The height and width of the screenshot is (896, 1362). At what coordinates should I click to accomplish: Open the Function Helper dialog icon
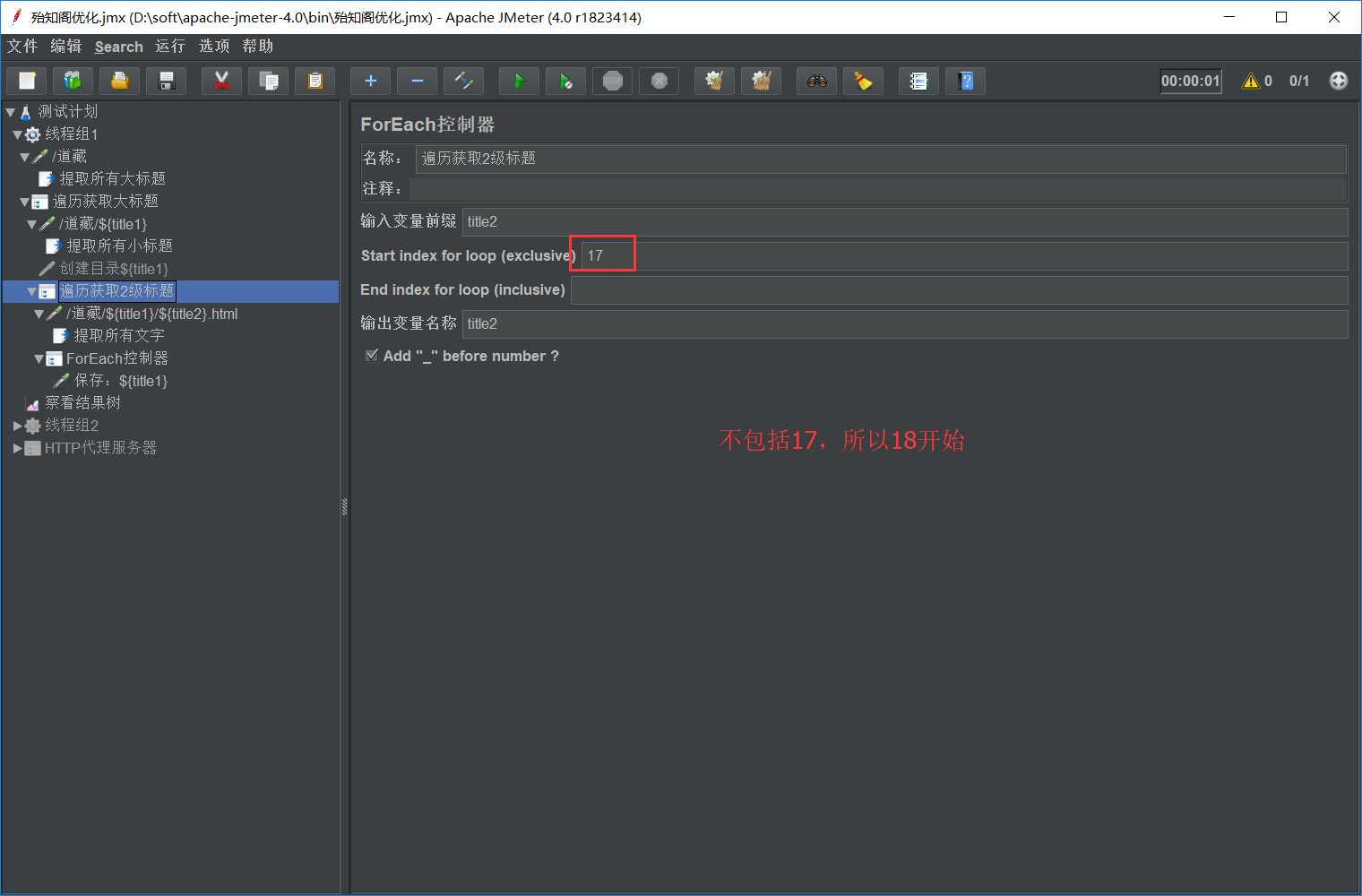[918, 81]
